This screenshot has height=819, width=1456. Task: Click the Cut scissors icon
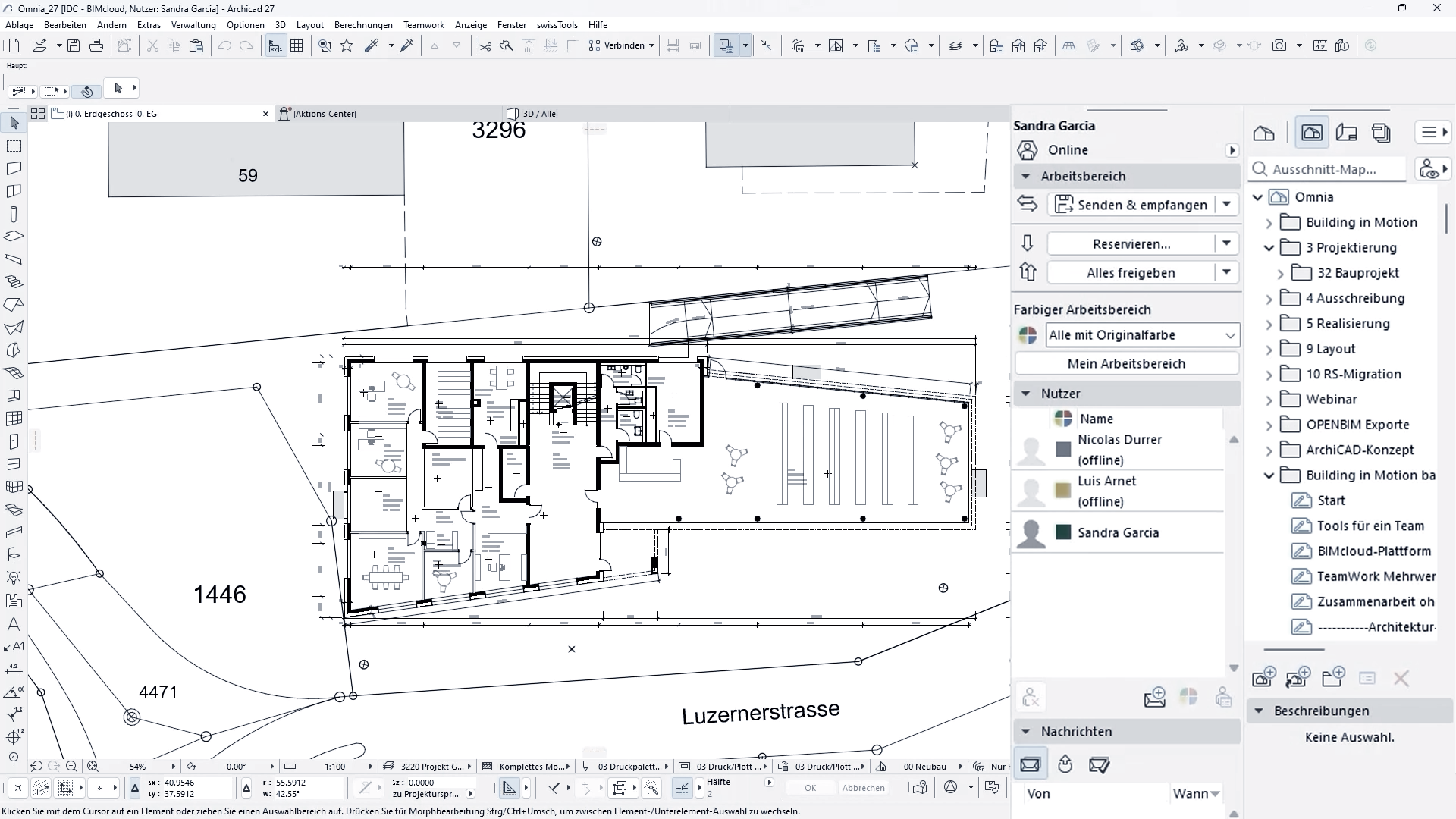pos(152,45)
